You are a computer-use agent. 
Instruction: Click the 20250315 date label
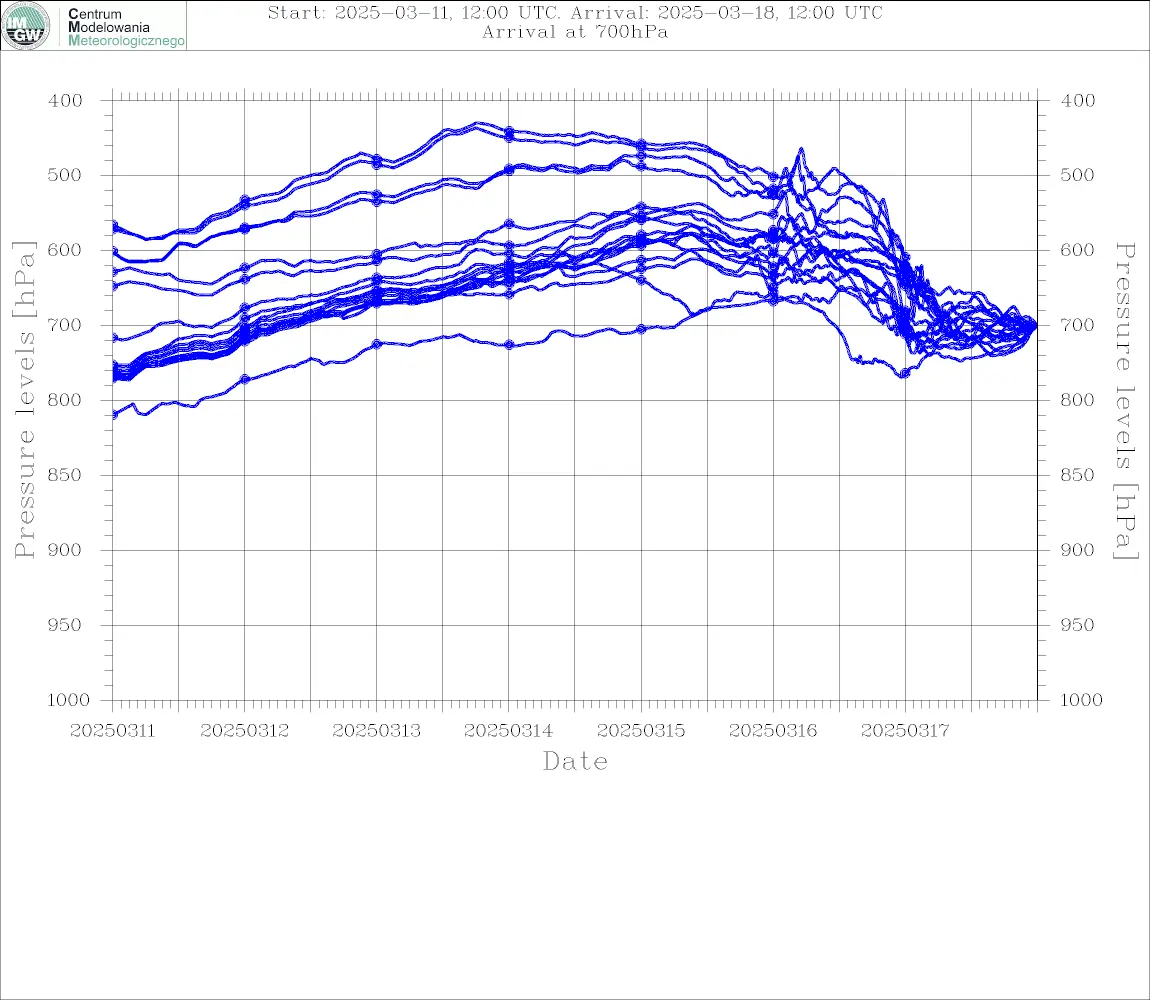point(641,731)
